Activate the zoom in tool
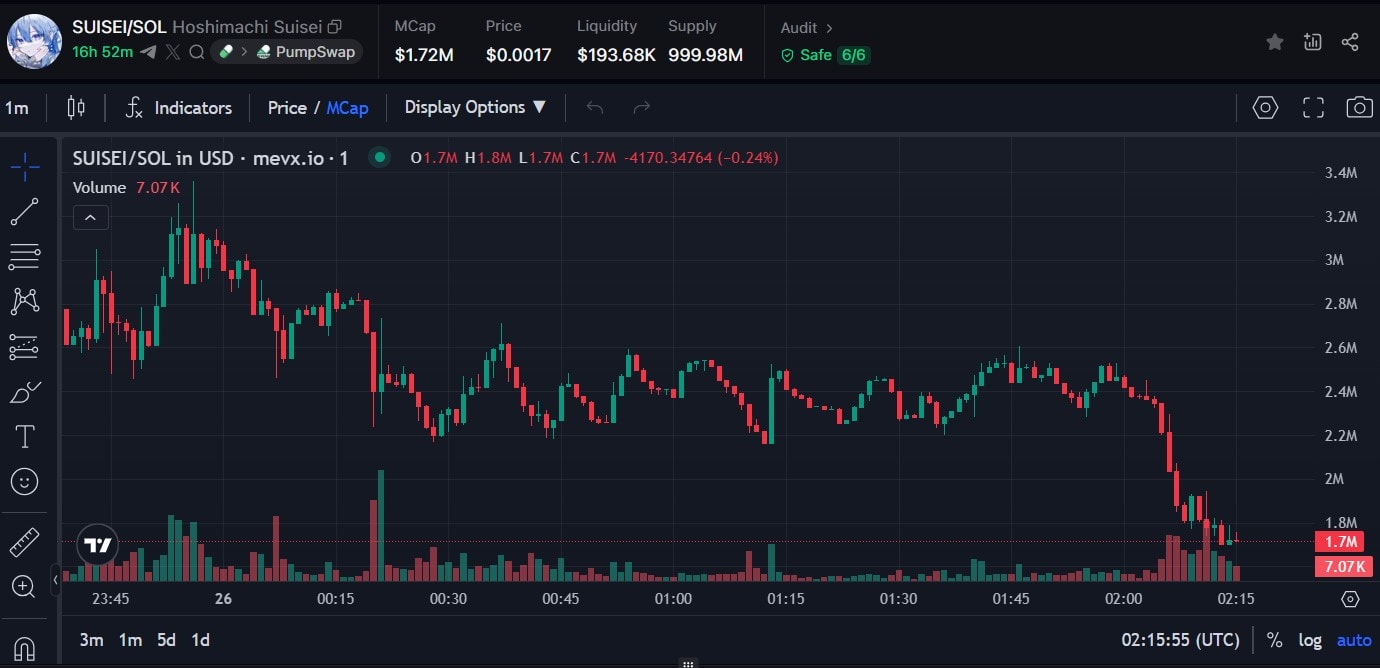This screenshot has height=668, width=1380. pyautogui.click(x=24, y=586)
